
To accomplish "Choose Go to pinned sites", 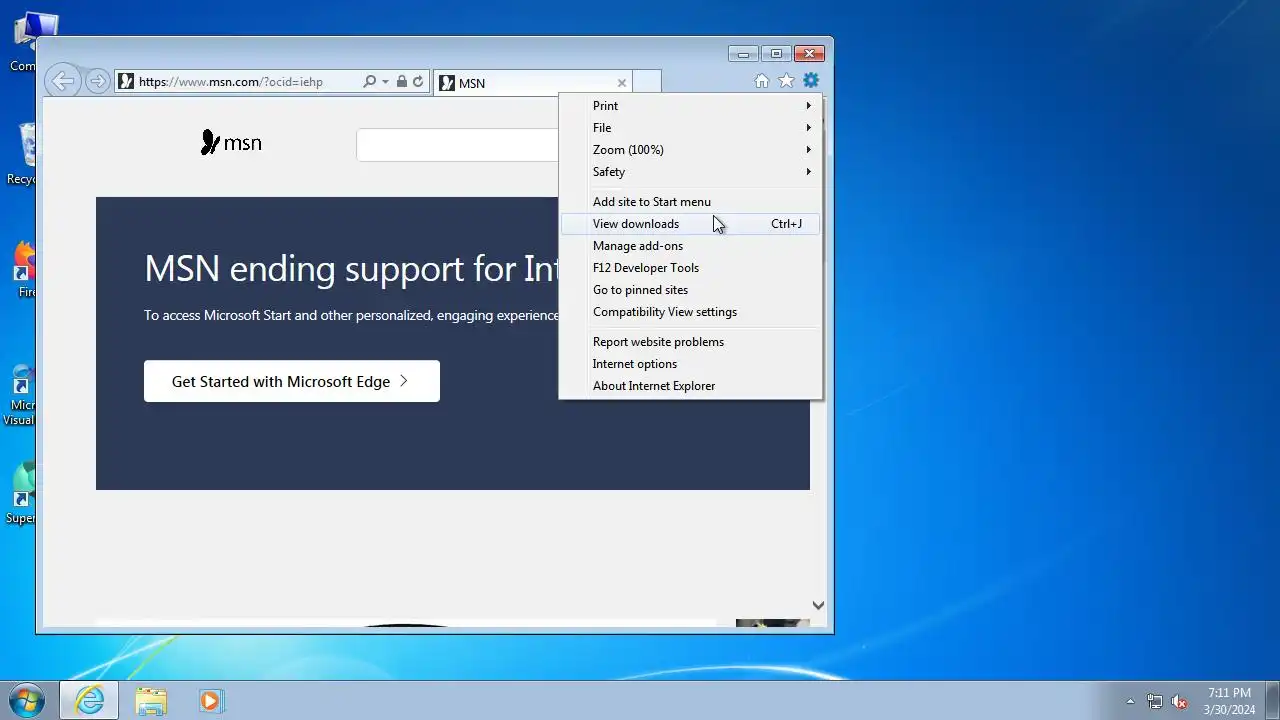I will (x=691, y=290).
